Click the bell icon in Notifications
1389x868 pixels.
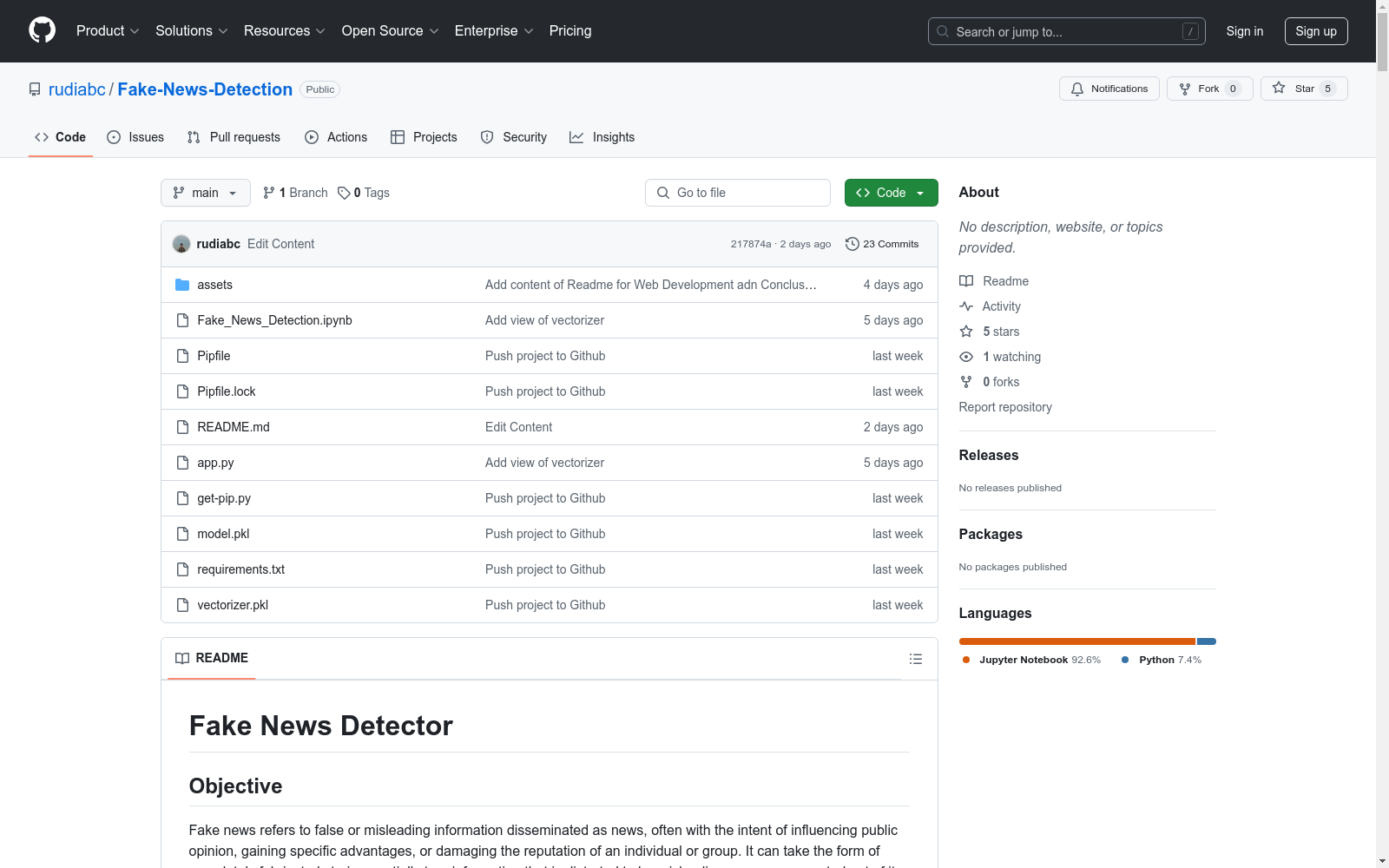tap(1077, 89)
